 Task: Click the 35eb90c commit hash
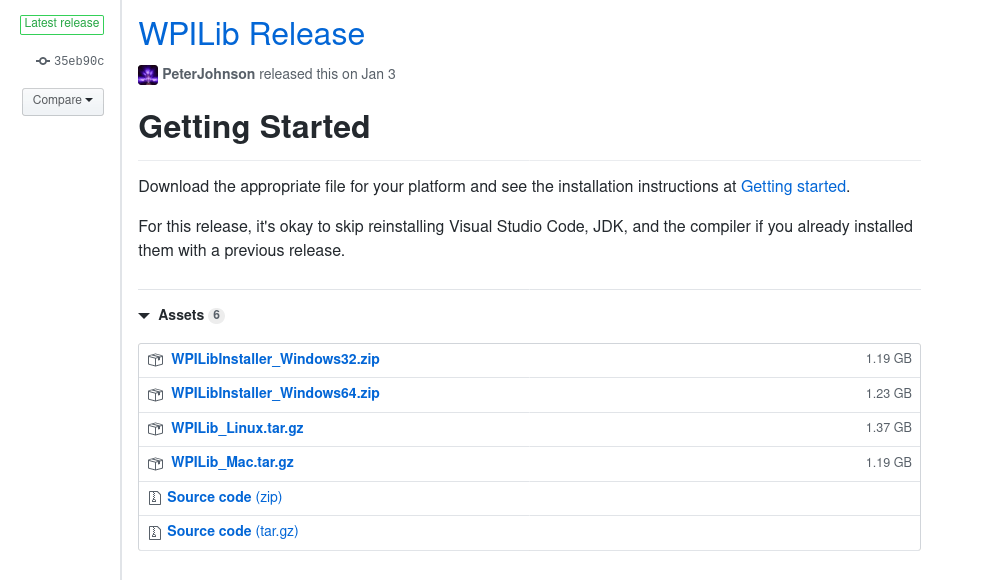click(x=77, y=61)
